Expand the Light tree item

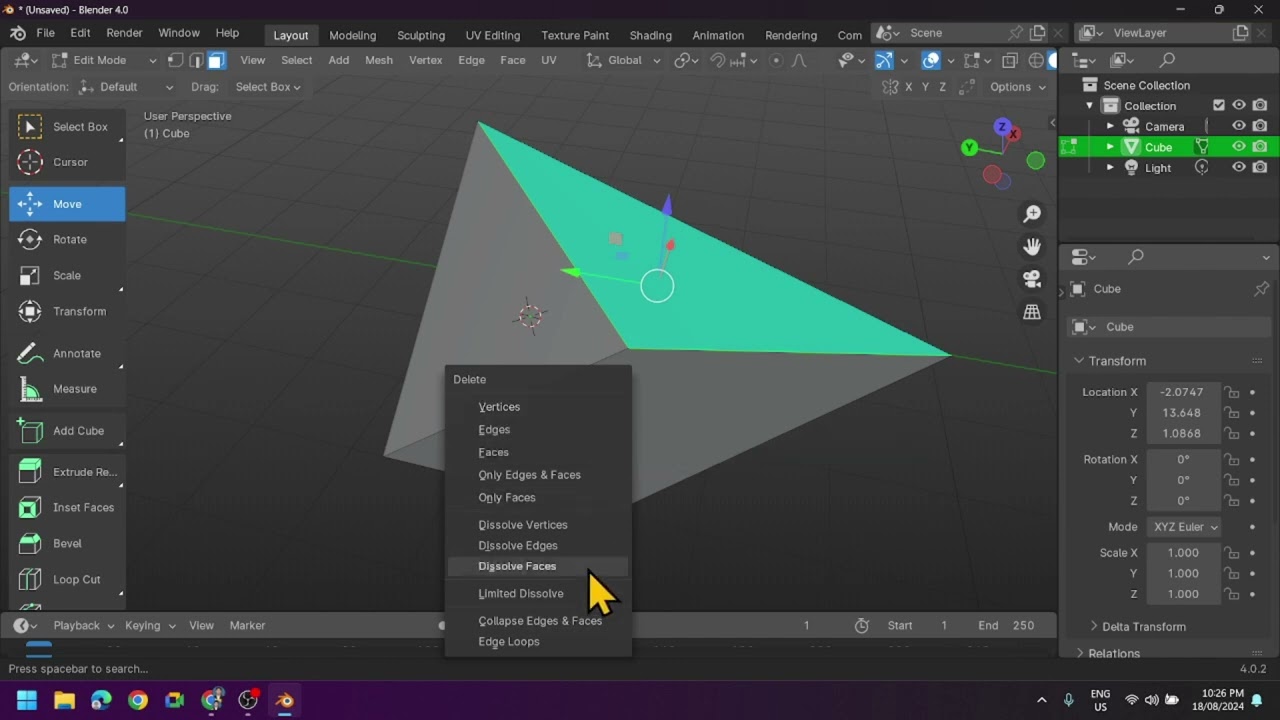pos(1110,168)
